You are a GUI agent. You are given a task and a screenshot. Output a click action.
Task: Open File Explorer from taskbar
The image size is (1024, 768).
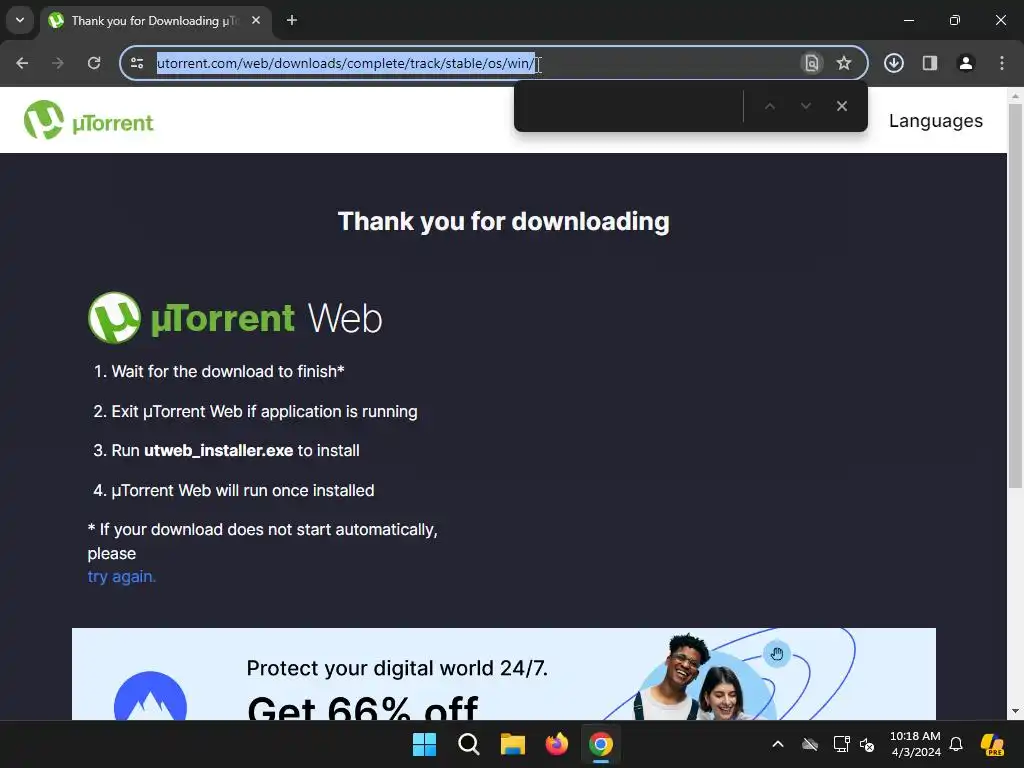513,744
